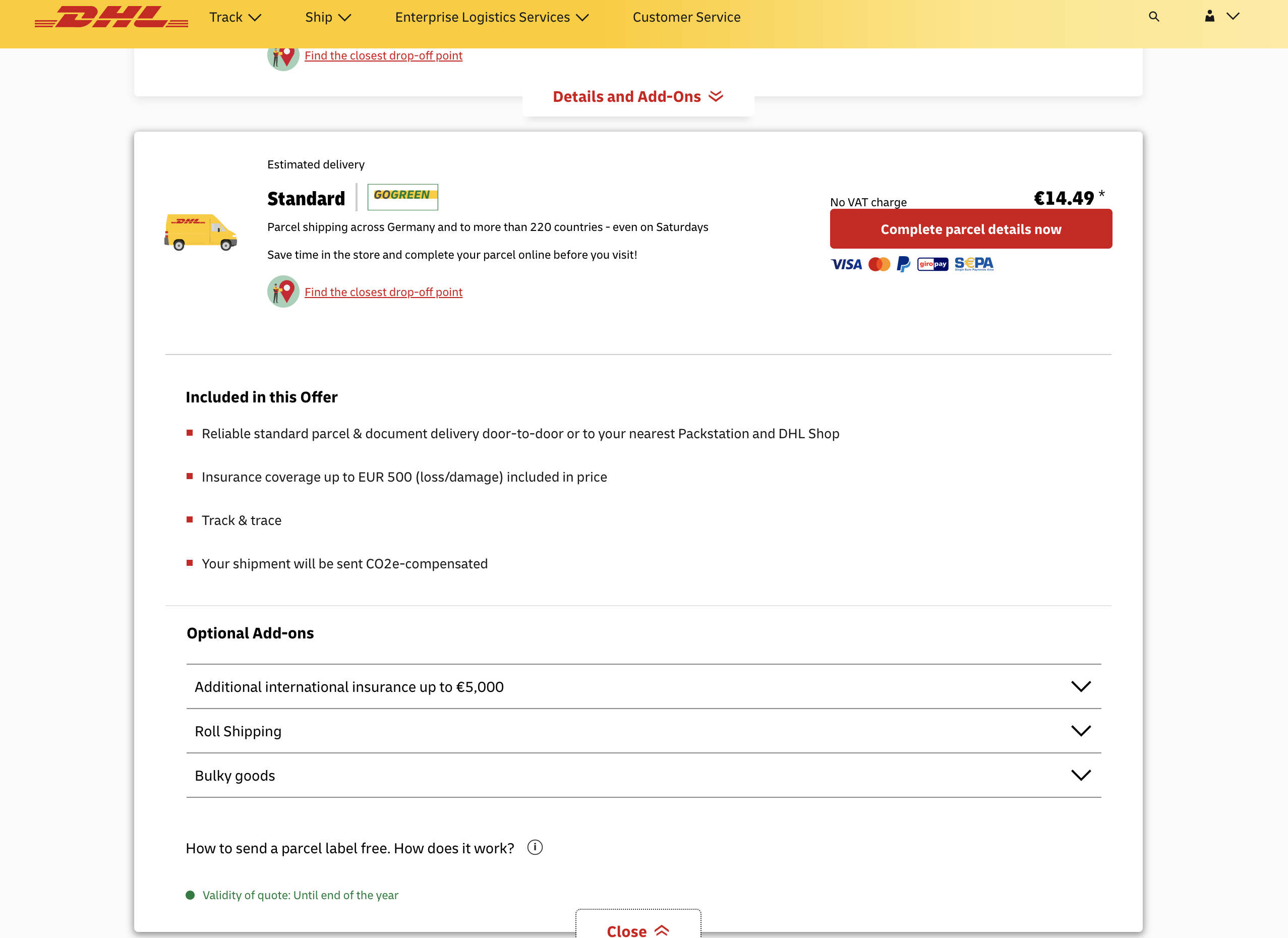Open Find the closest drop-off point link in Standard offer

click(x=383, y=292)
